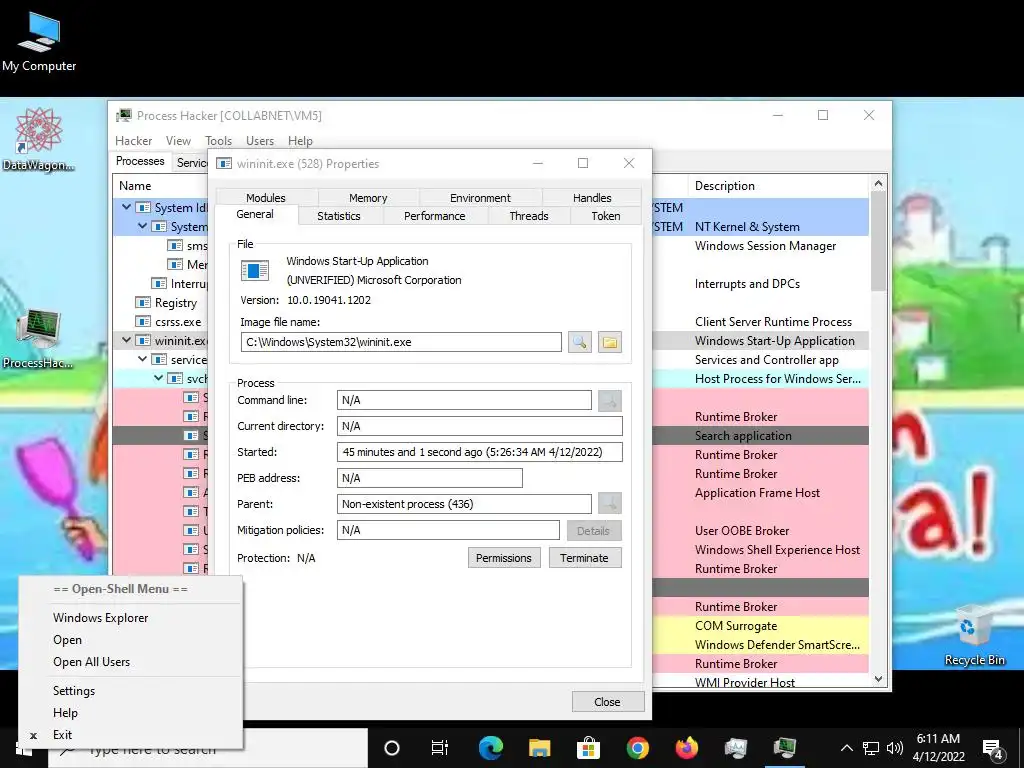Switch to the Modules tab
1024x768 pixels.
[266, 197]
